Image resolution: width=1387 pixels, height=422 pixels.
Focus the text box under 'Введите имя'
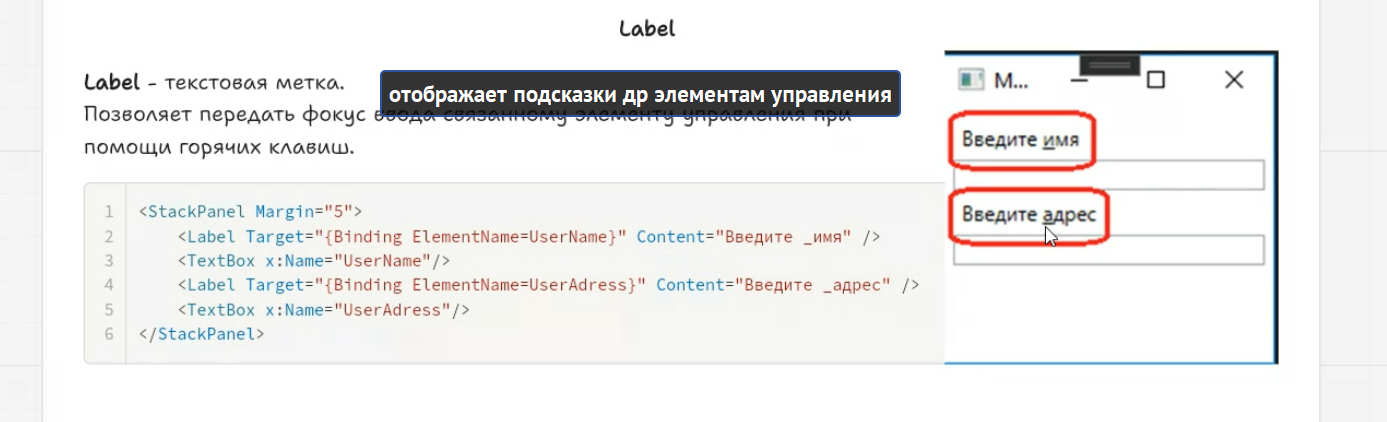[x=1109, y=175]
